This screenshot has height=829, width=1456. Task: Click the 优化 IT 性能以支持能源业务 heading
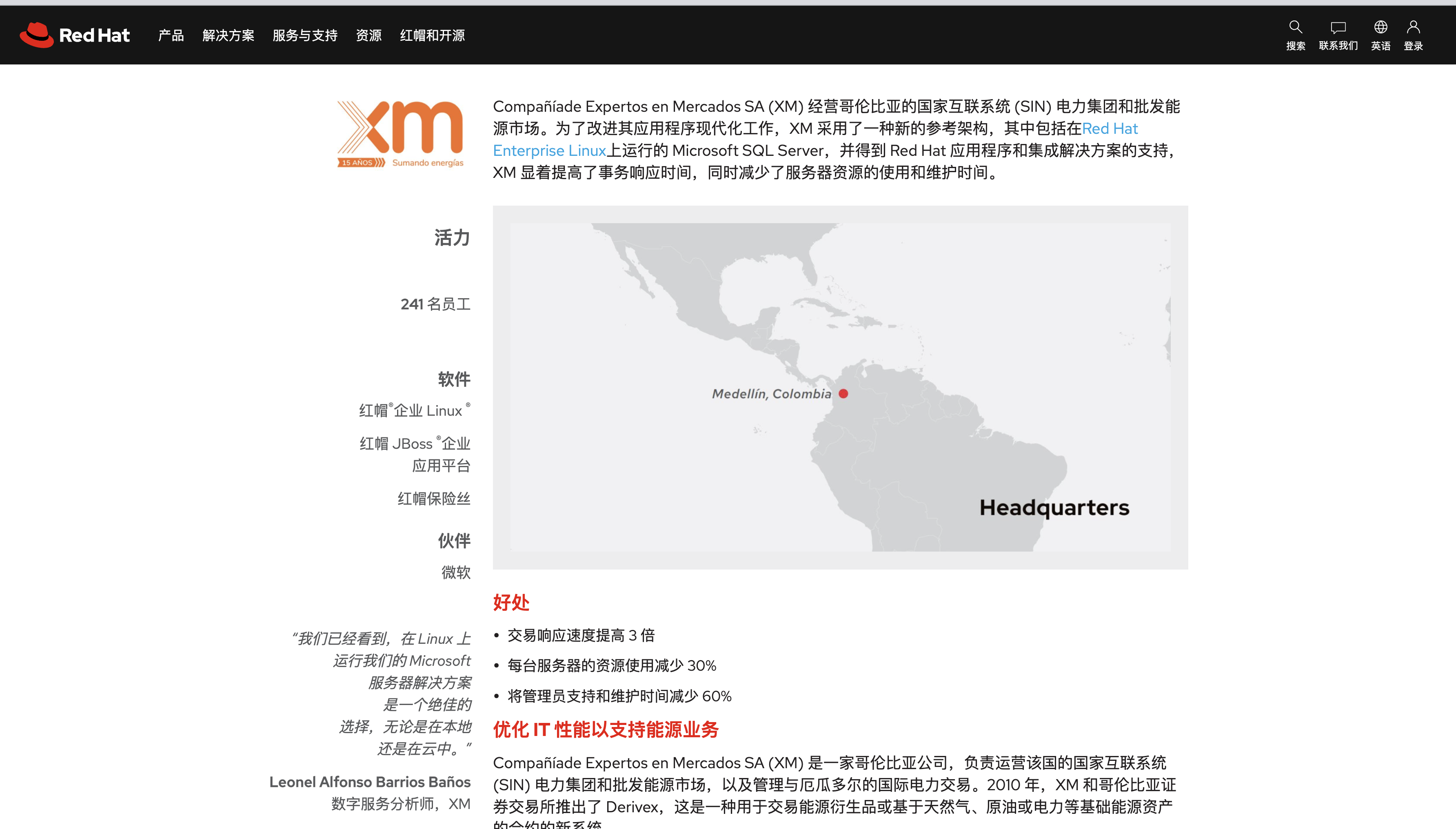[x=606, y=729]
